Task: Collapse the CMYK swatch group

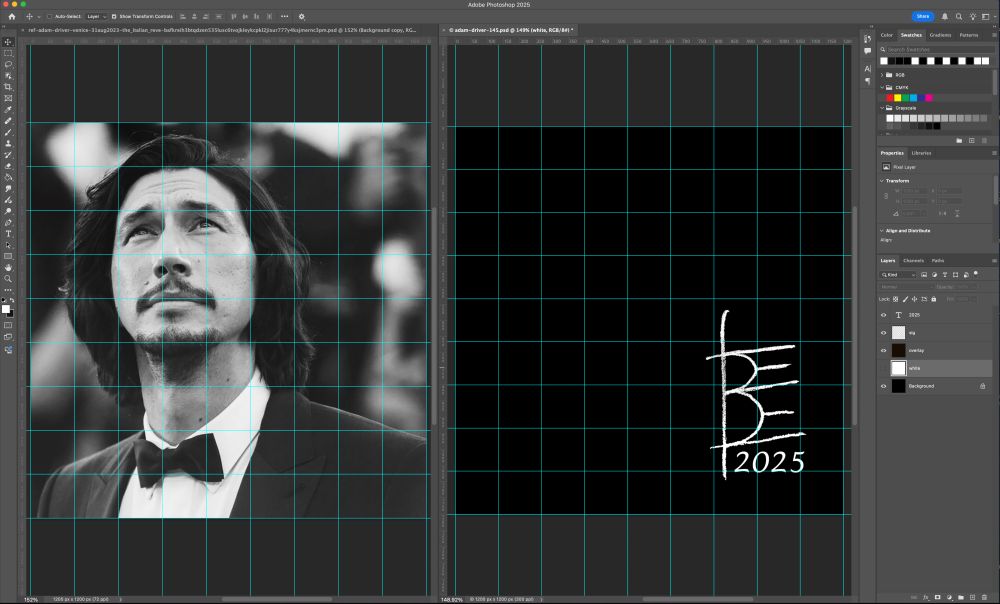Action: (x=882, y=87)
